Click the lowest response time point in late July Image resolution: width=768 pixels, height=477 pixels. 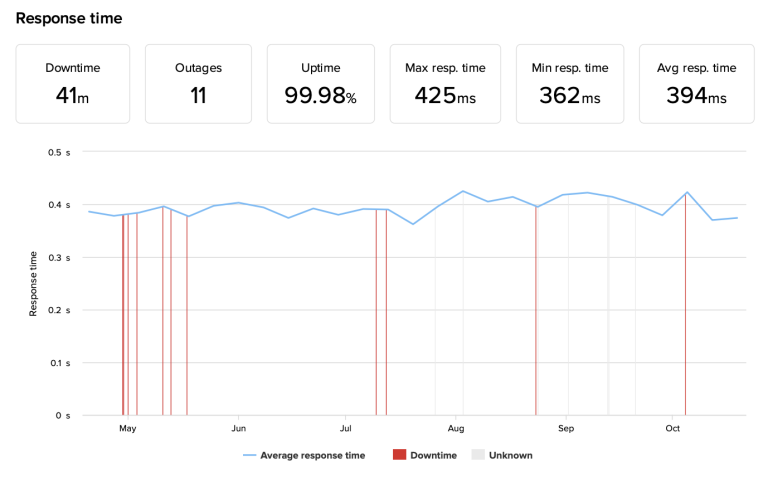click(413, 224)
